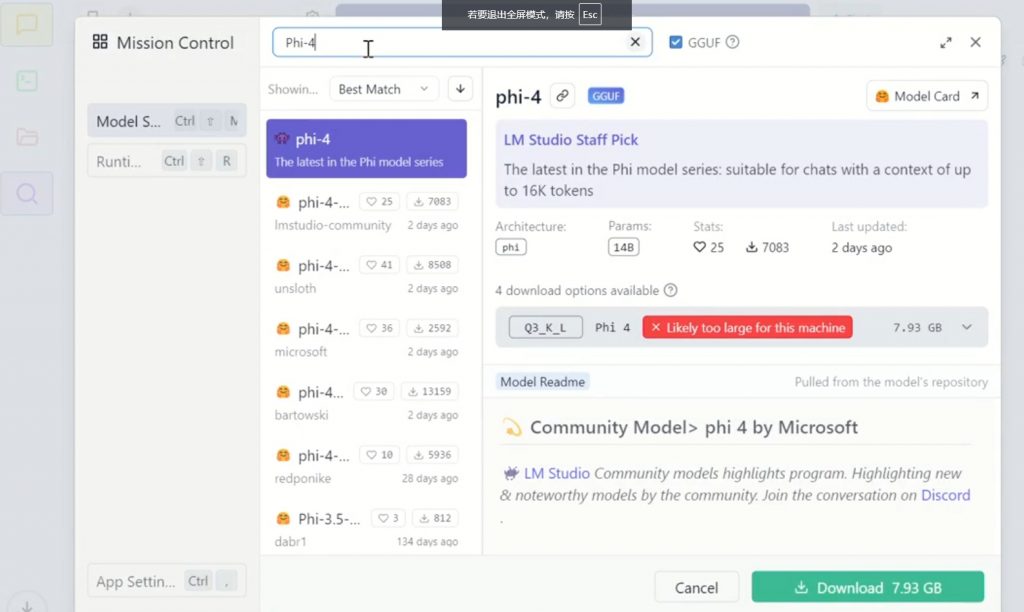This screenshot has width=1024, height=612.
Task: Clear the Phi-4 search text
Action: click(635, 42)
